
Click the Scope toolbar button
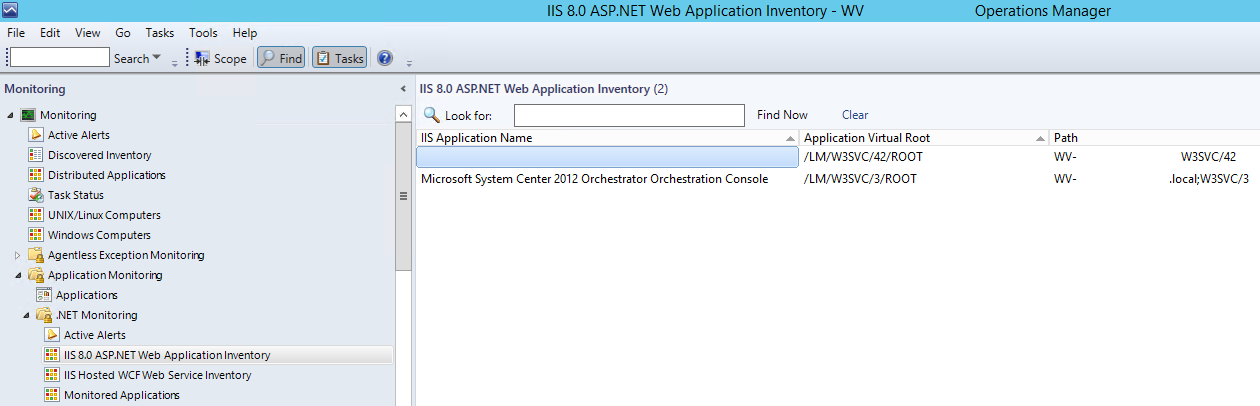coord(220,59)
